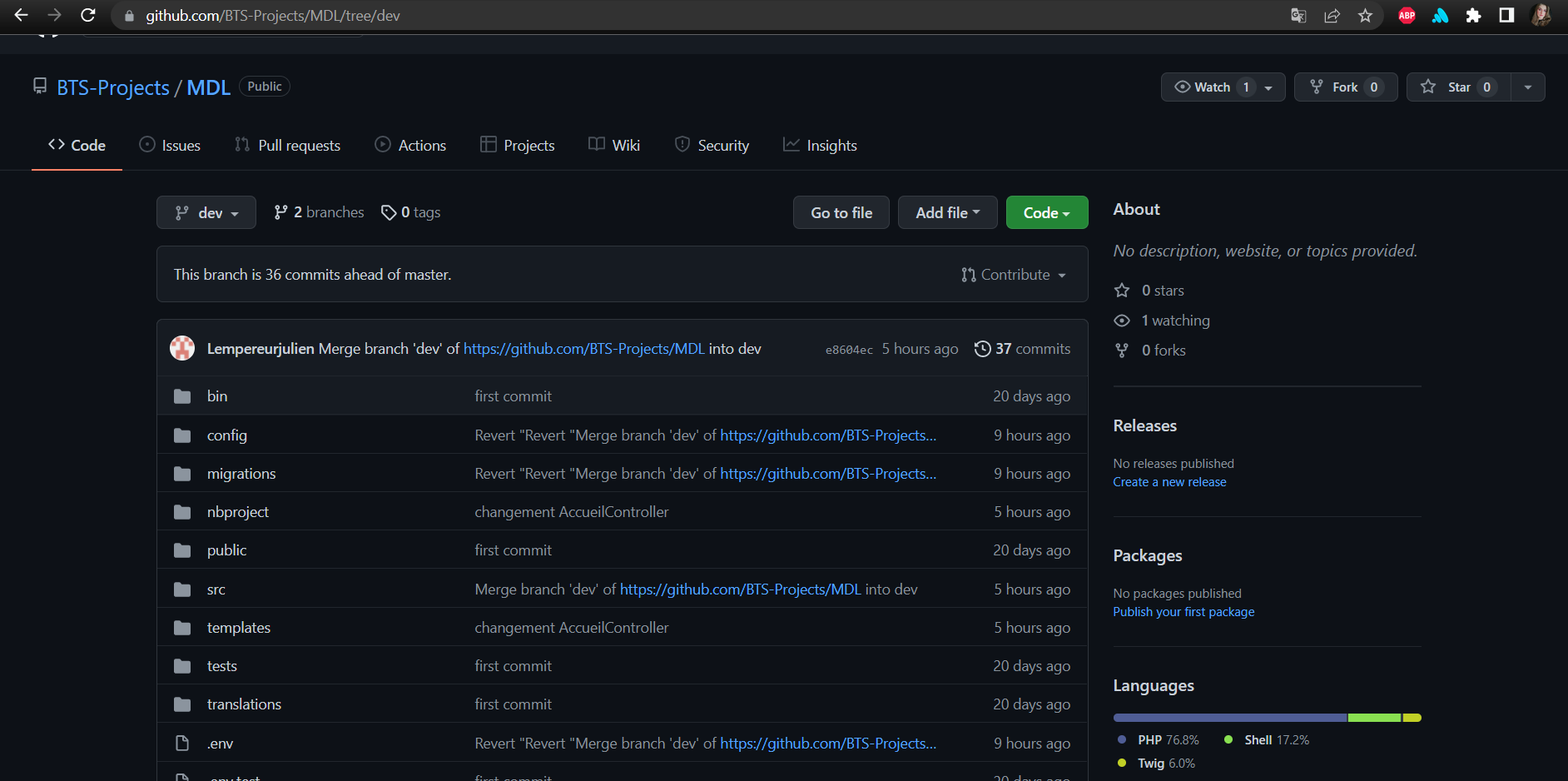Screen dimensions: 1568x781
Task: Open the Wiki tab
Action: click(x=614, y=145)
